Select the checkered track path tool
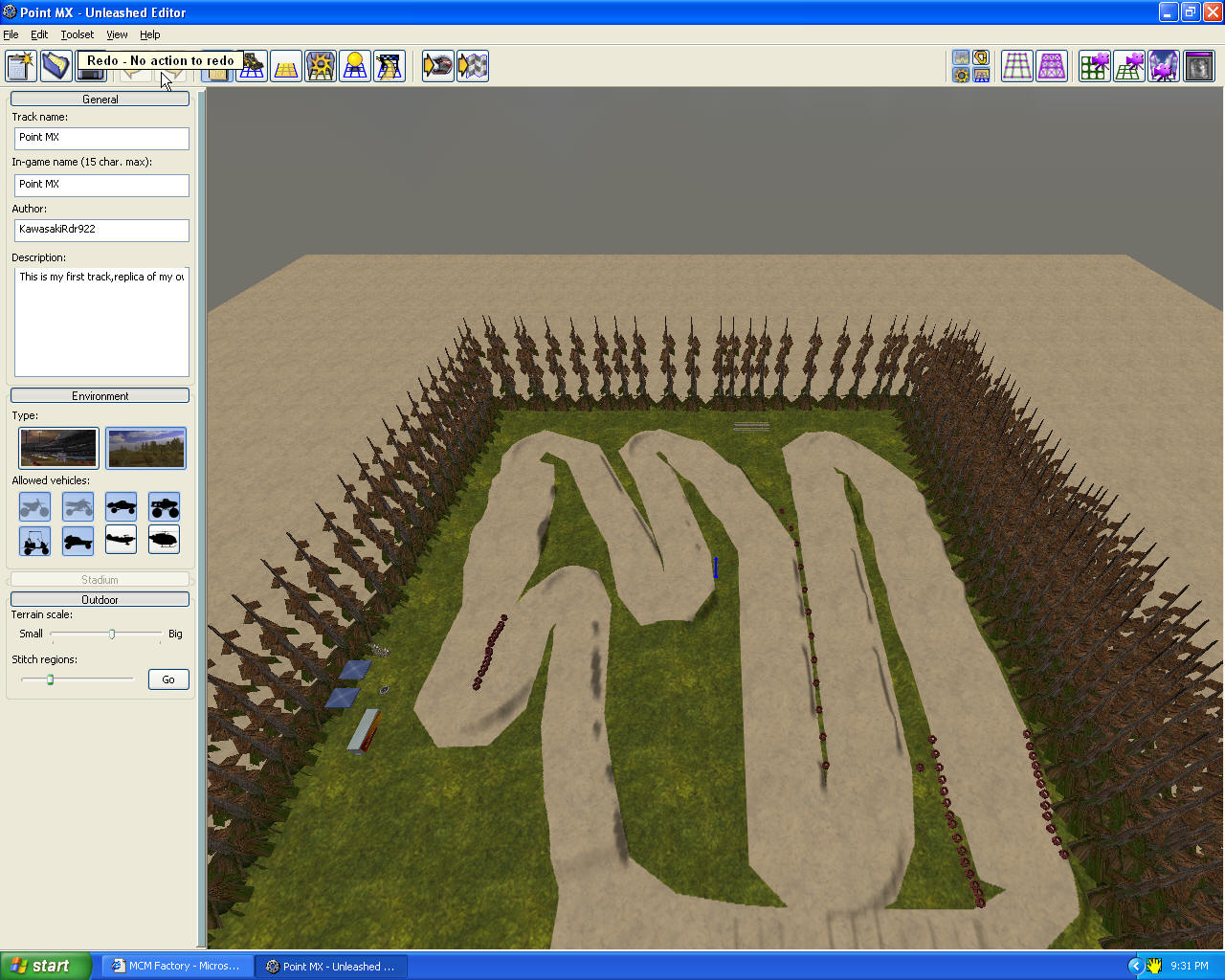The height and width of the screenshot is (980, 1225). point(390,66)
